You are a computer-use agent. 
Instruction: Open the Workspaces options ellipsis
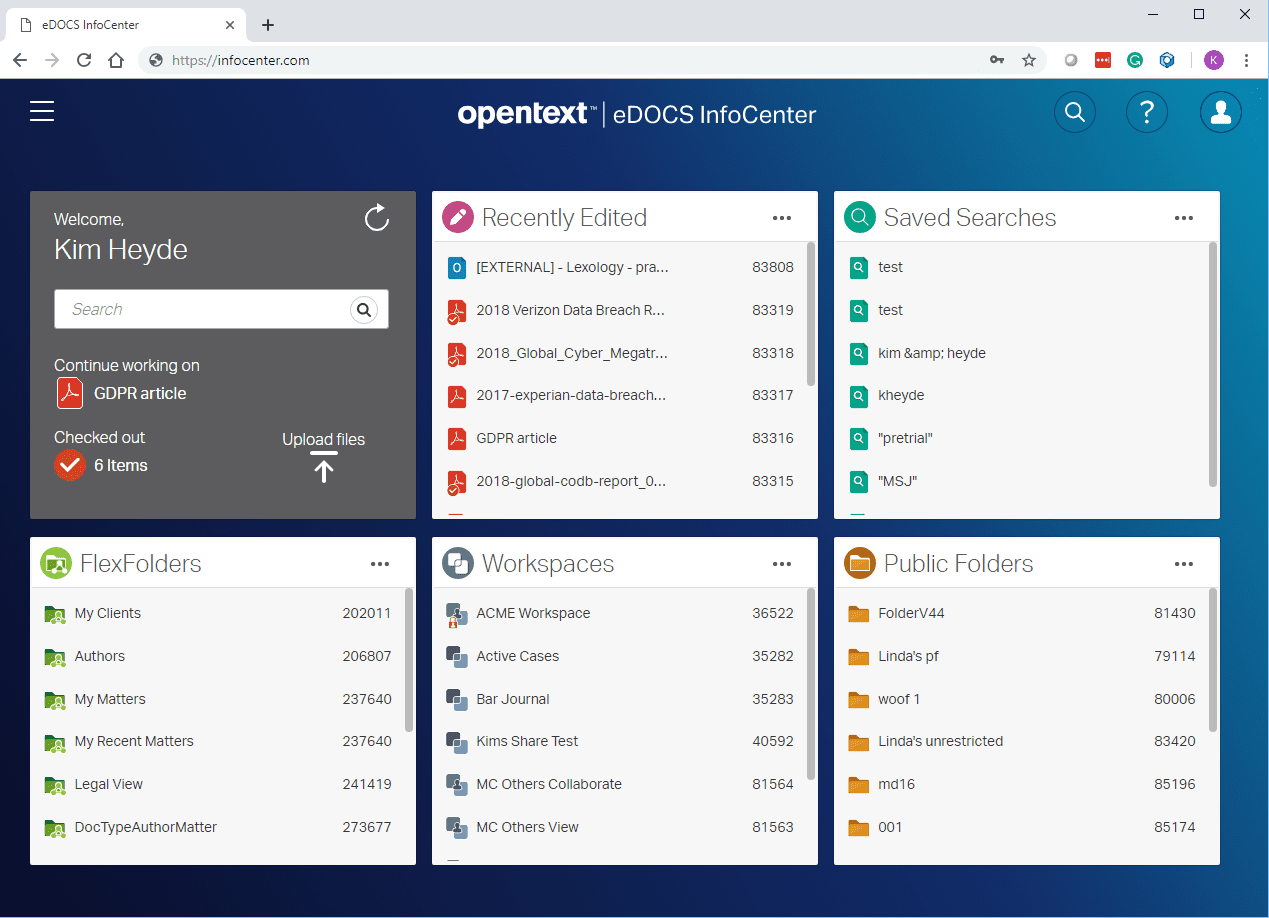point(781,563)
